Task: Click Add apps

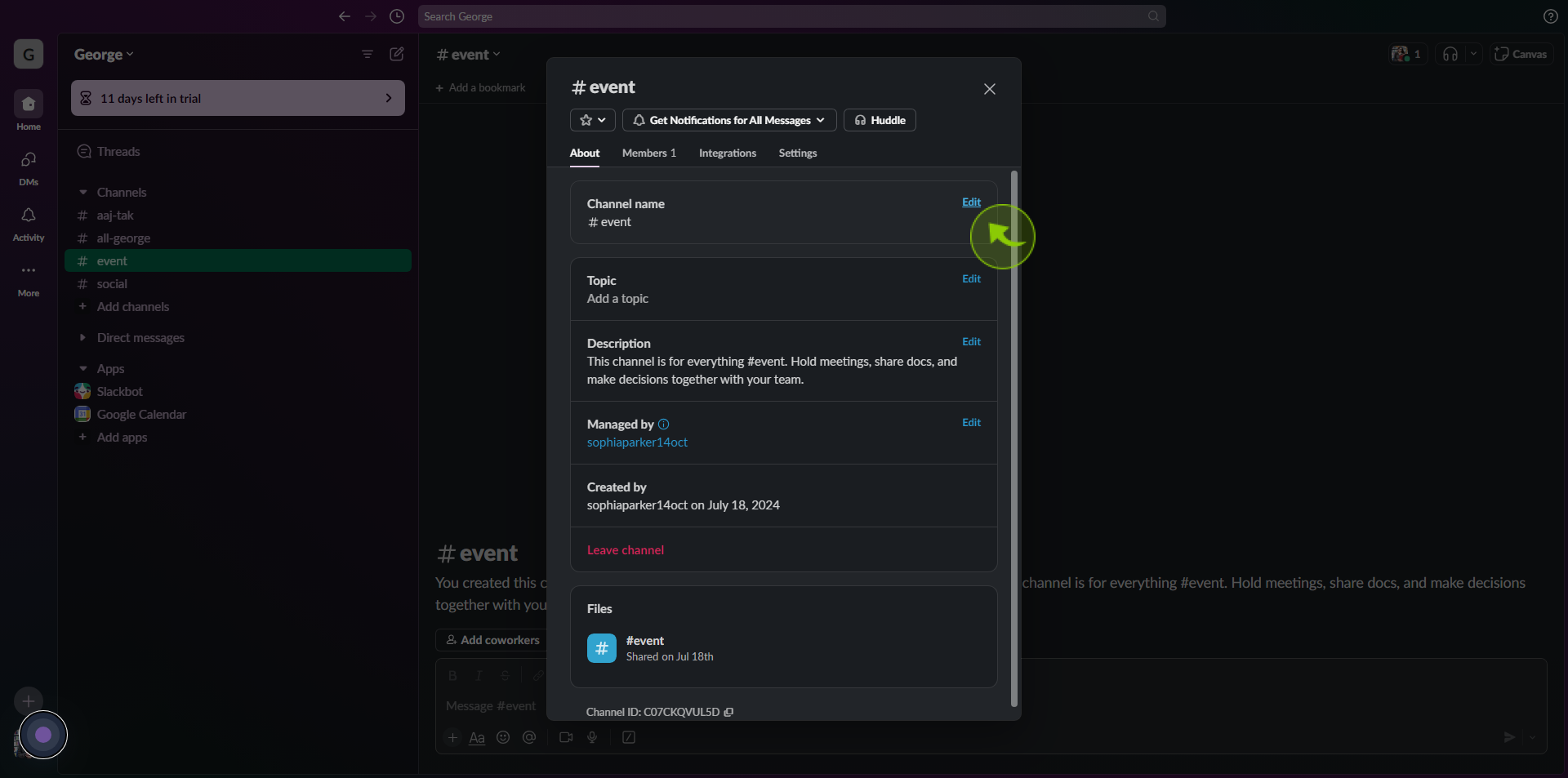Action: 238,438
